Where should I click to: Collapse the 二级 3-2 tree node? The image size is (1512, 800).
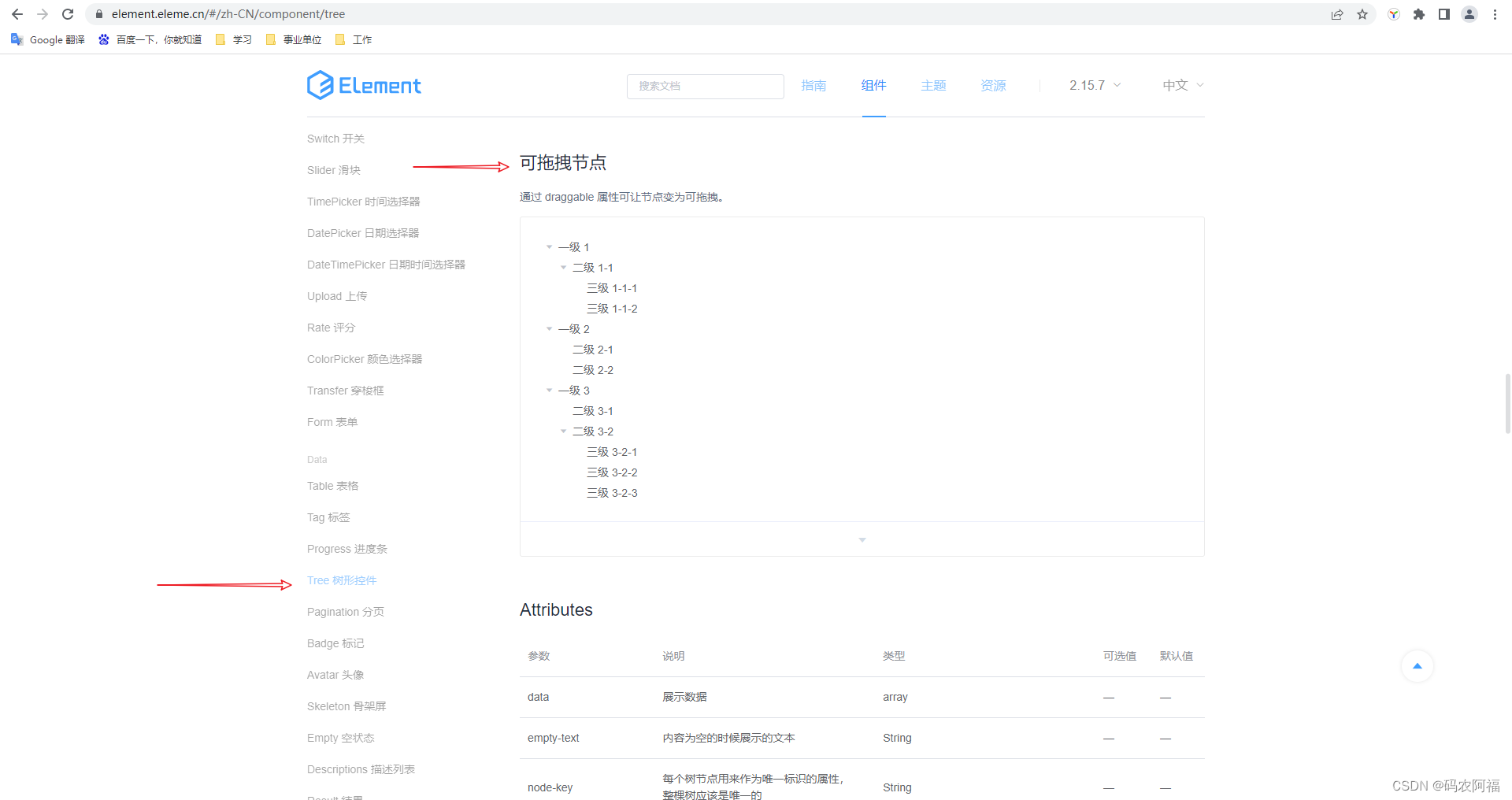tap(564, 431)
